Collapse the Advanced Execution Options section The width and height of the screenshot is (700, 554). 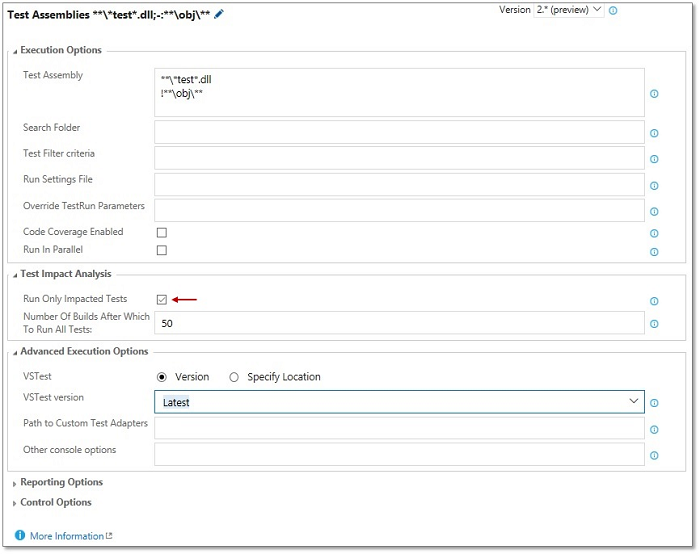point(80,351)
